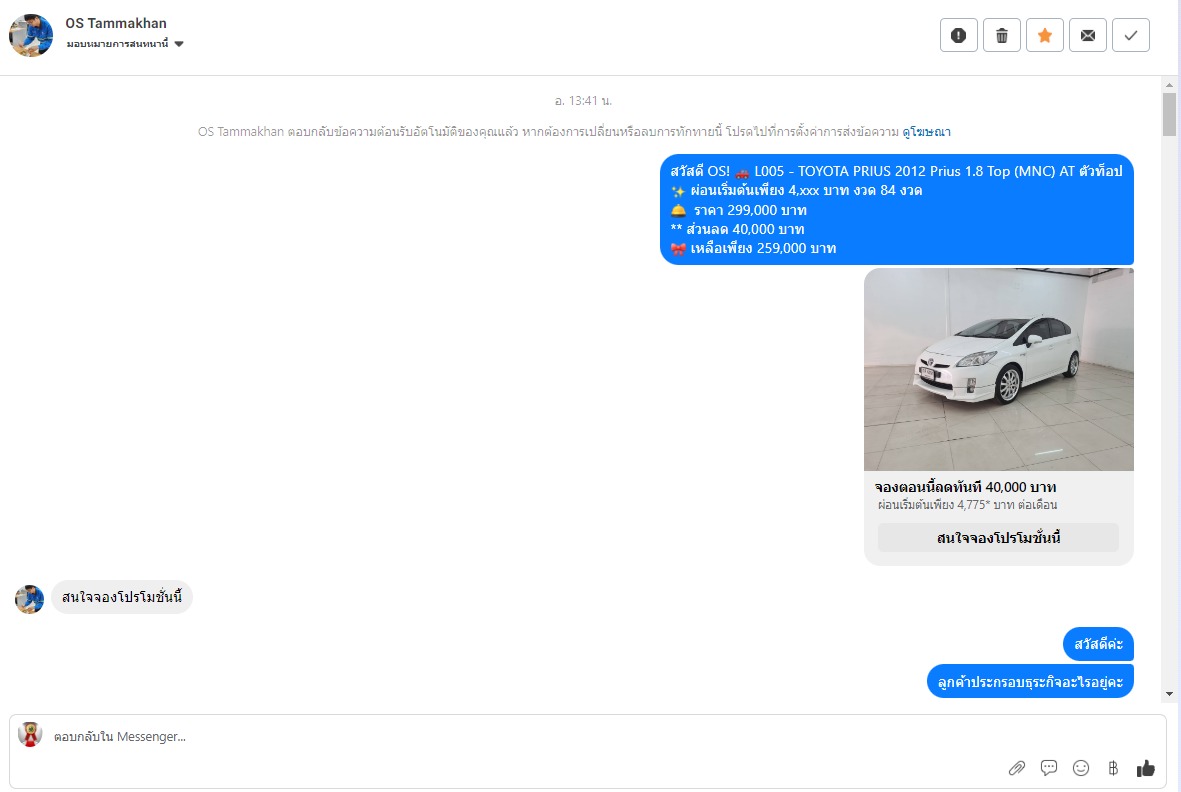Click the จองตอนนี้ลดทันที 40,000 บาท card title
Screen dimensions: 1181x792
966,487
